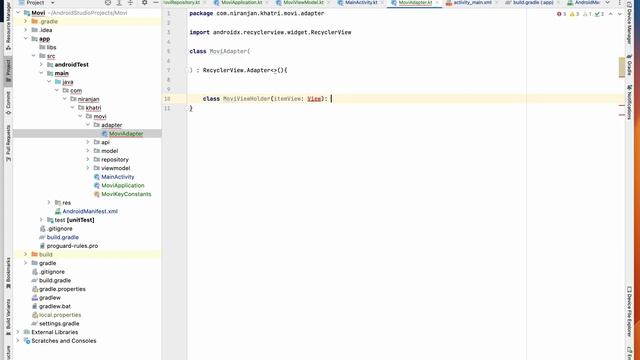The height and width of the screenshot is (360, 640).
Task: Switch to MainActivity.kt tab
Action: (361, 2)
